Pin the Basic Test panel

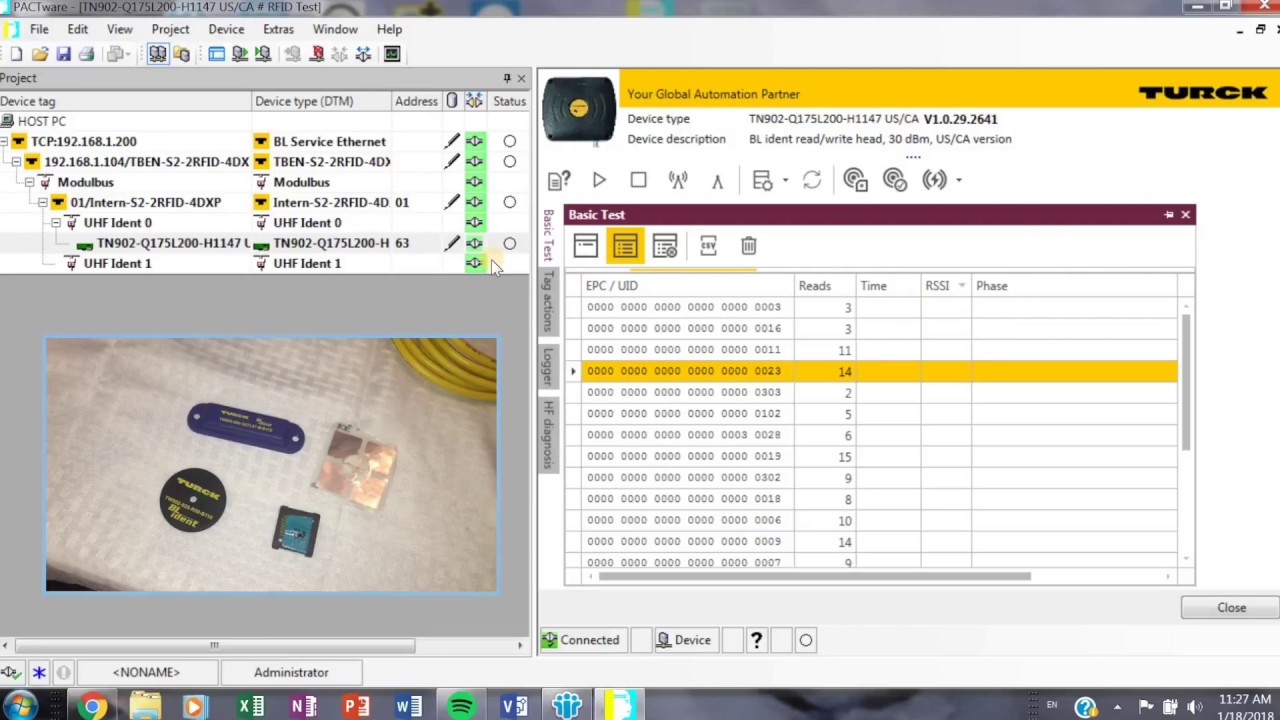(x=1168, y=215)
